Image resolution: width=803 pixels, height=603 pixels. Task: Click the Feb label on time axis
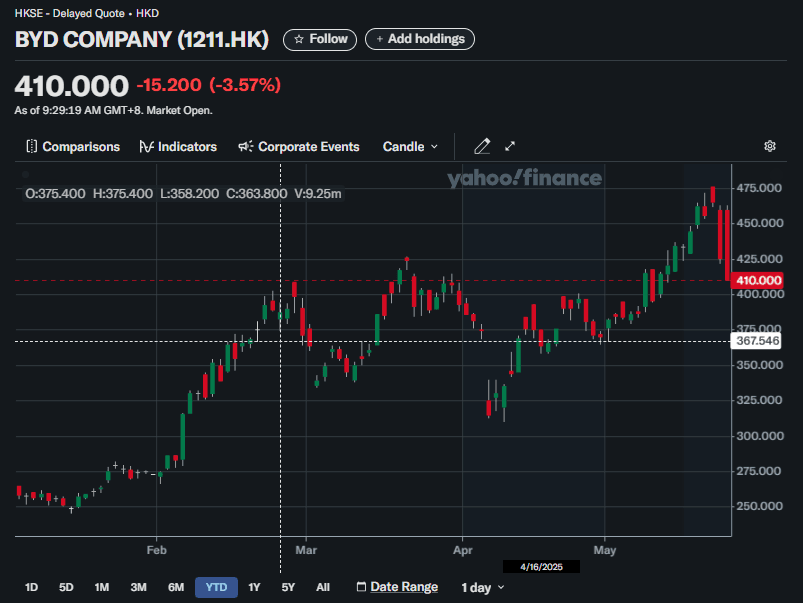point(156,550)
